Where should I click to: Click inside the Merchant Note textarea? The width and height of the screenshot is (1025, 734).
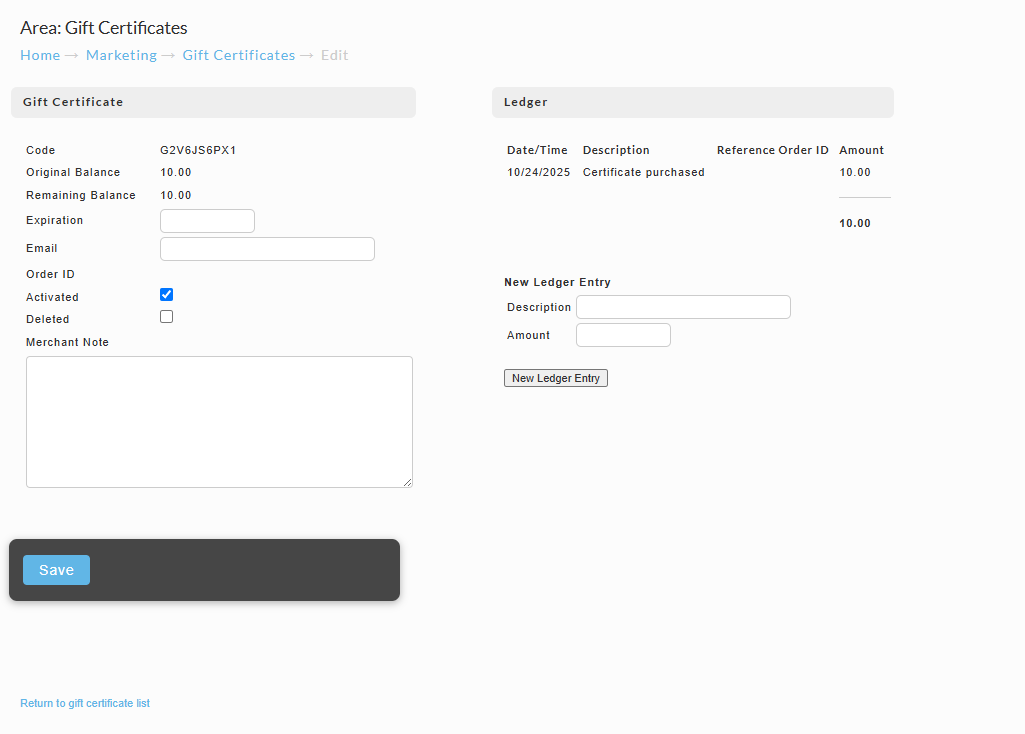219,422
